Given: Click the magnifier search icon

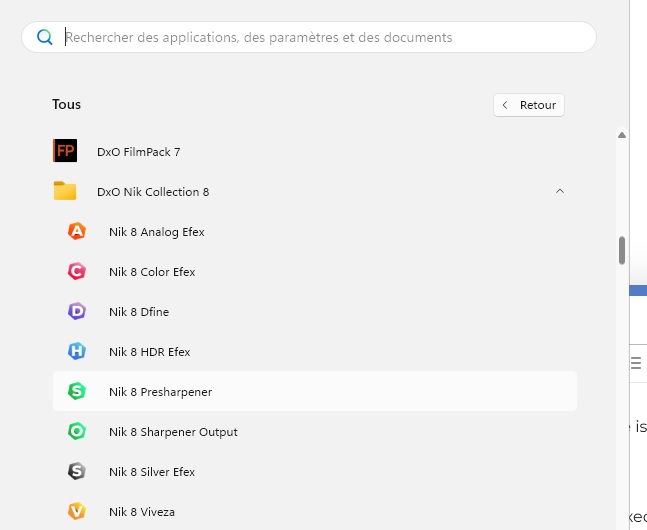Looking at the screenshot, I should pyautogui.click(x=45, y=37).
